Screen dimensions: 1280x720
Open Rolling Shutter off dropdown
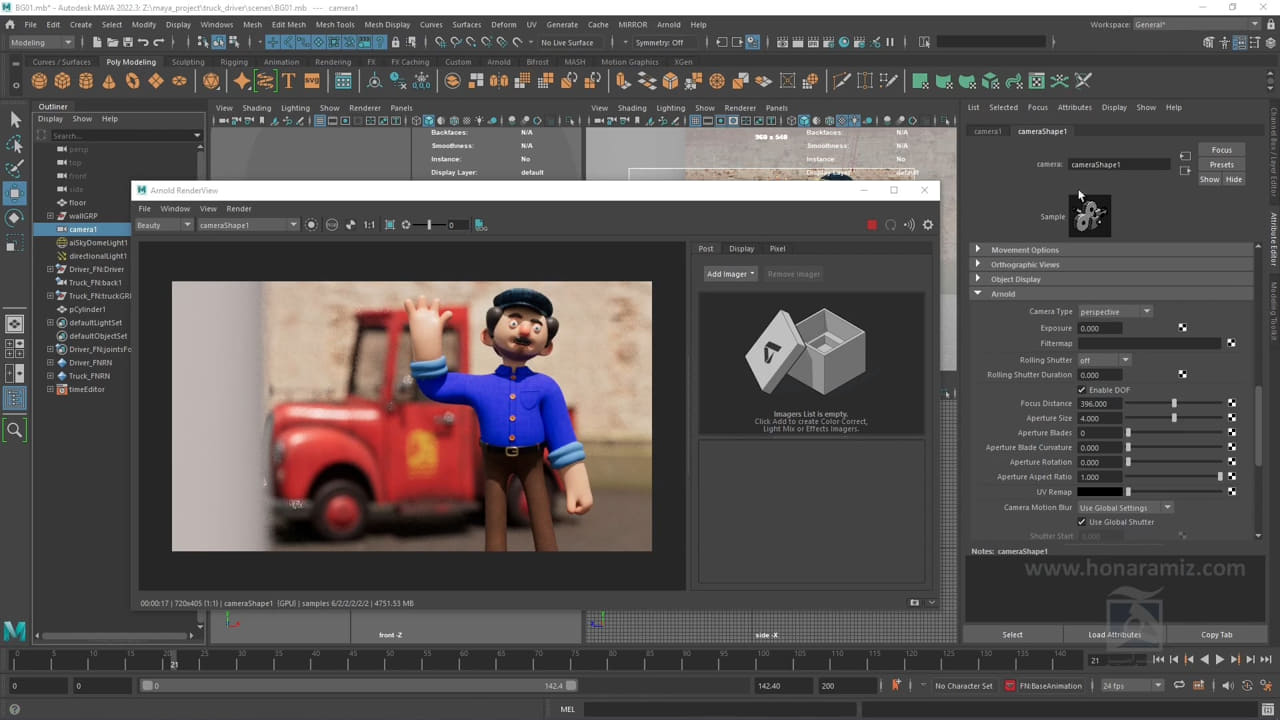coord(1104,360)
